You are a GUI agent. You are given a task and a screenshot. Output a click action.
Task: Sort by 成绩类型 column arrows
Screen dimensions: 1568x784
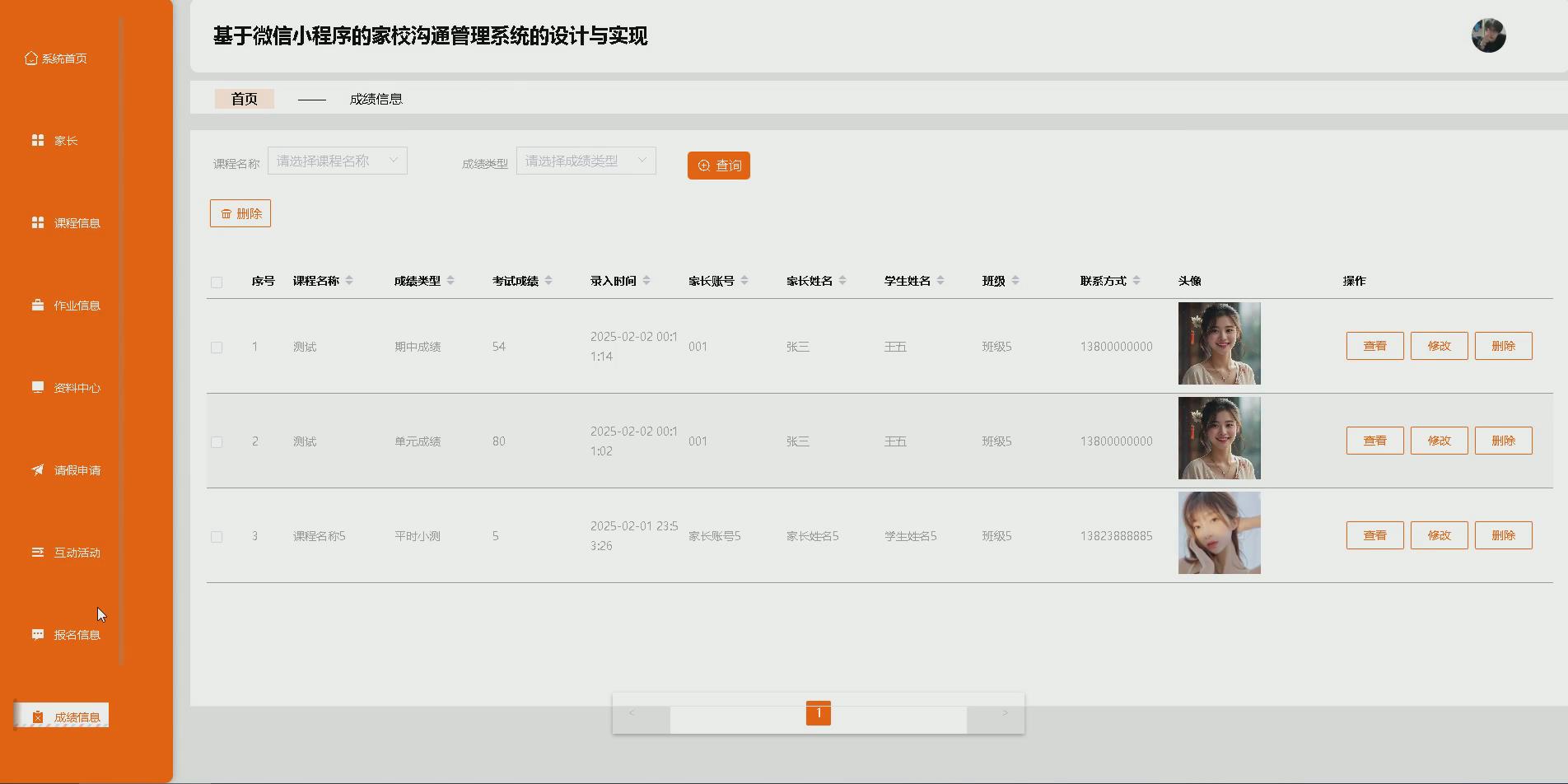pos(450,281)
